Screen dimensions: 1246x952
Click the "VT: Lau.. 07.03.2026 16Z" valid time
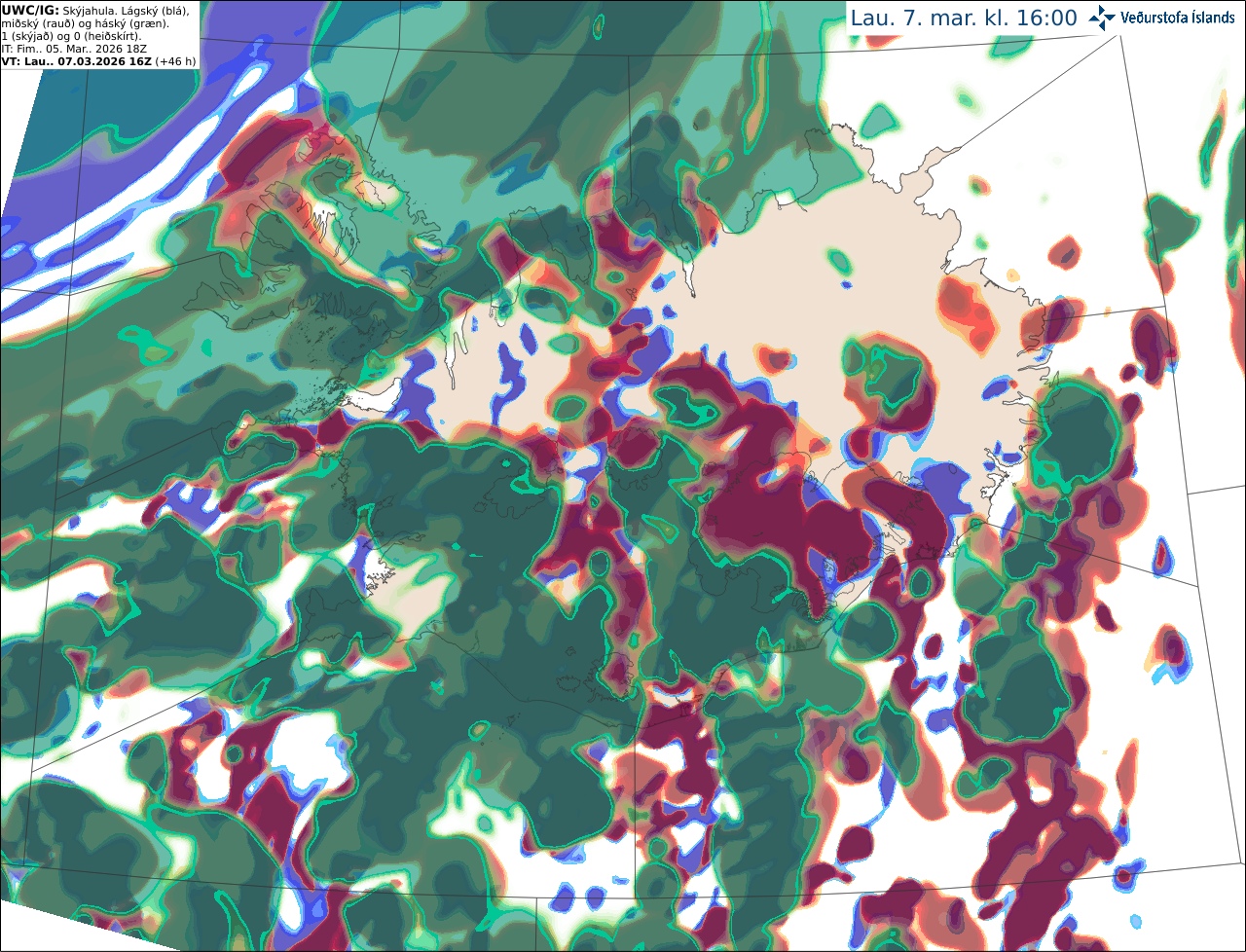point(76,61)
